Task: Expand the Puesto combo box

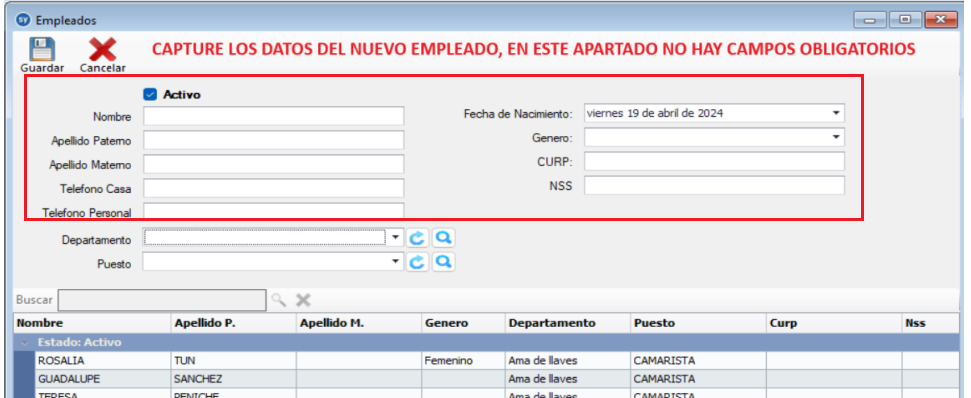Action: (x=396, y=262)
